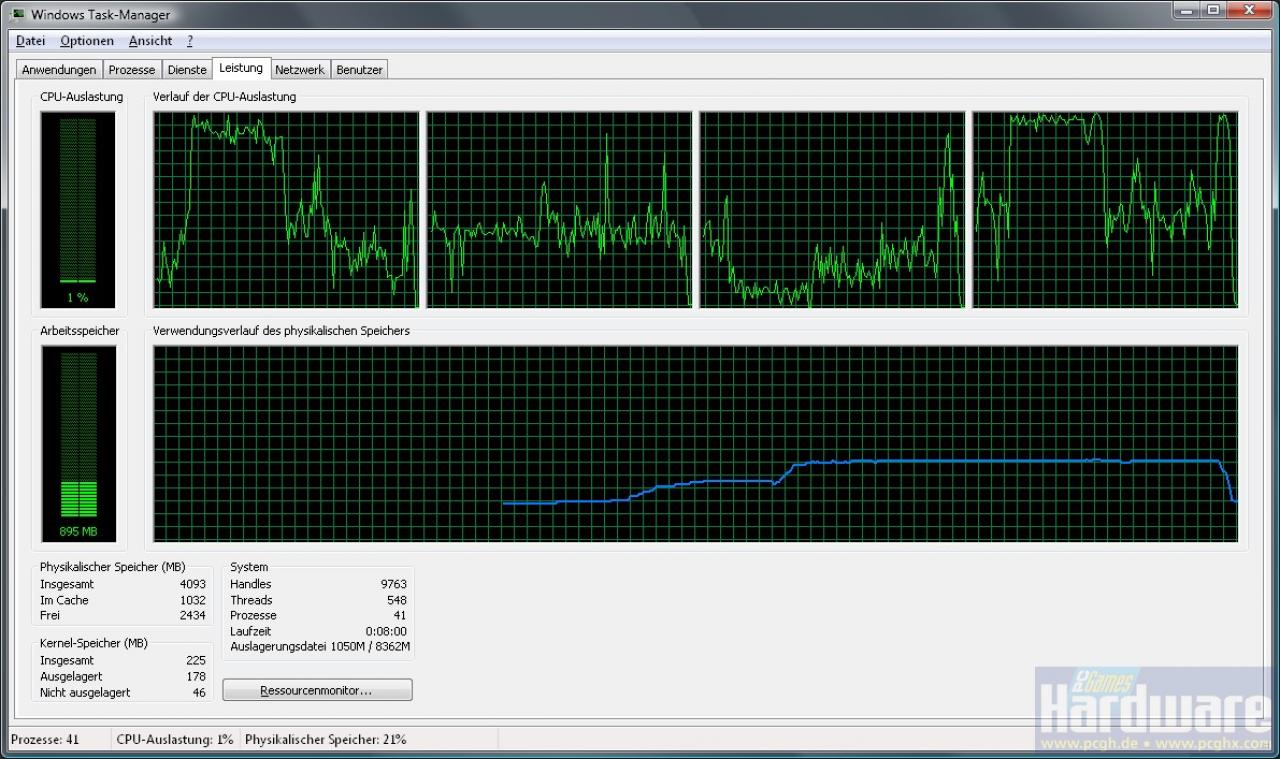Click status bar entry Prozesse: 41
Screen dimensions: 1280x759
(45, 740)
